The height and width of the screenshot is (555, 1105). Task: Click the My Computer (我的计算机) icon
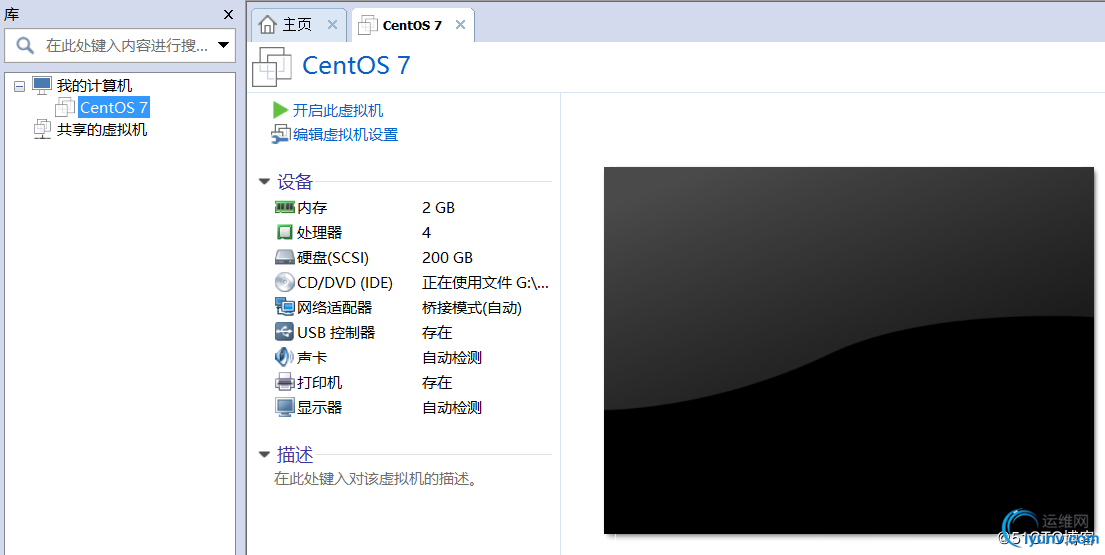coord(42,85)
